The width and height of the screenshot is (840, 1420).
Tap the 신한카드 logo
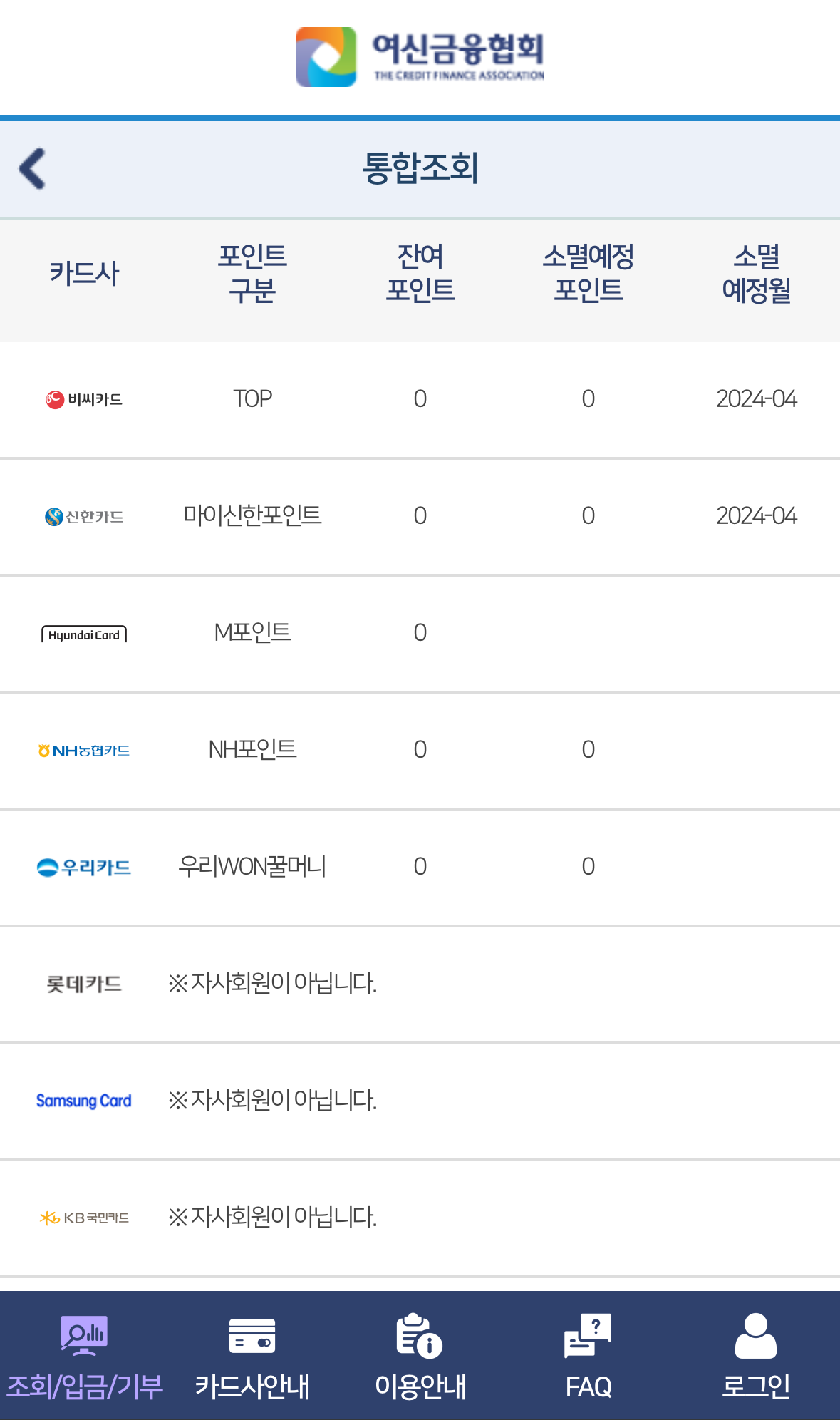coord(84,516)
